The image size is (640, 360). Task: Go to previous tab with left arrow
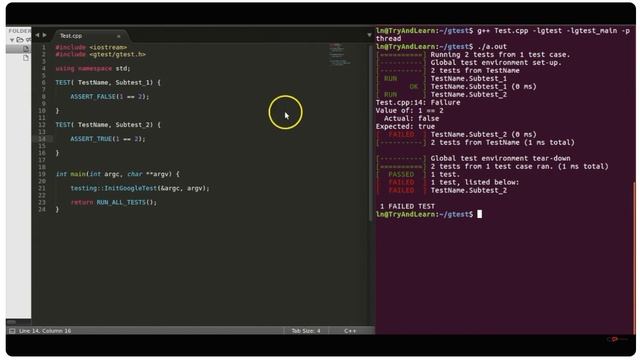(37, 36)
